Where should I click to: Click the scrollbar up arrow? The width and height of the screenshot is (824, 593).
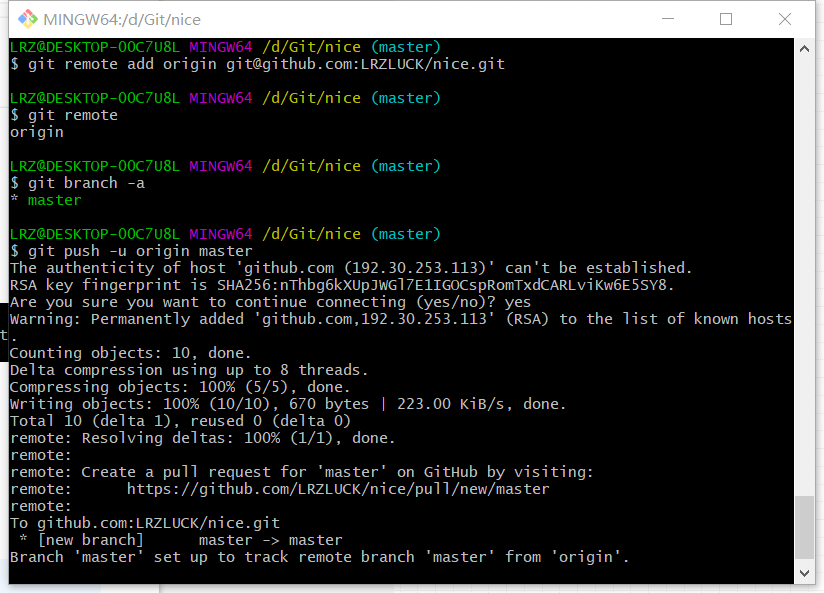click(804, 49)
